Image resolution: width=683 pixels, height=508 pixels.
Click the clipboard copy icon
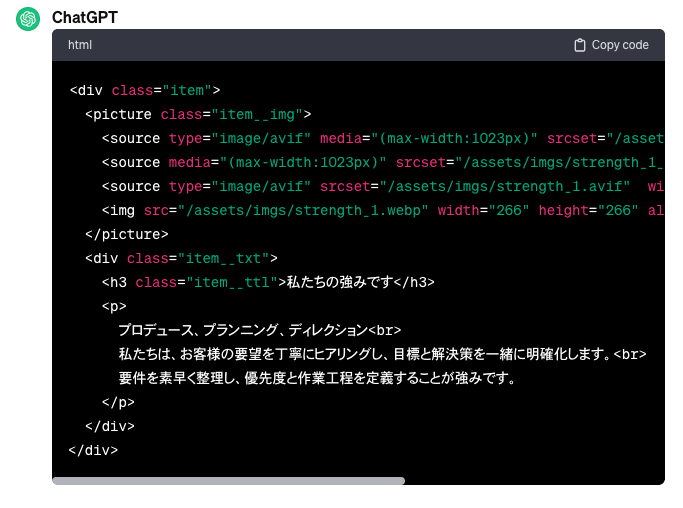pos(580,45)
